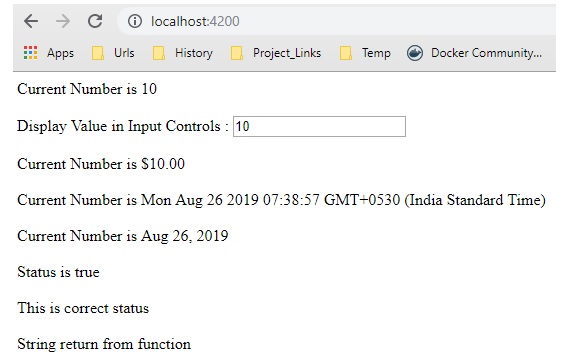The width and height of the screenshot is (571, 364).
Task: Click the Docker whale bookmark icon
Action: click(415, 53)
